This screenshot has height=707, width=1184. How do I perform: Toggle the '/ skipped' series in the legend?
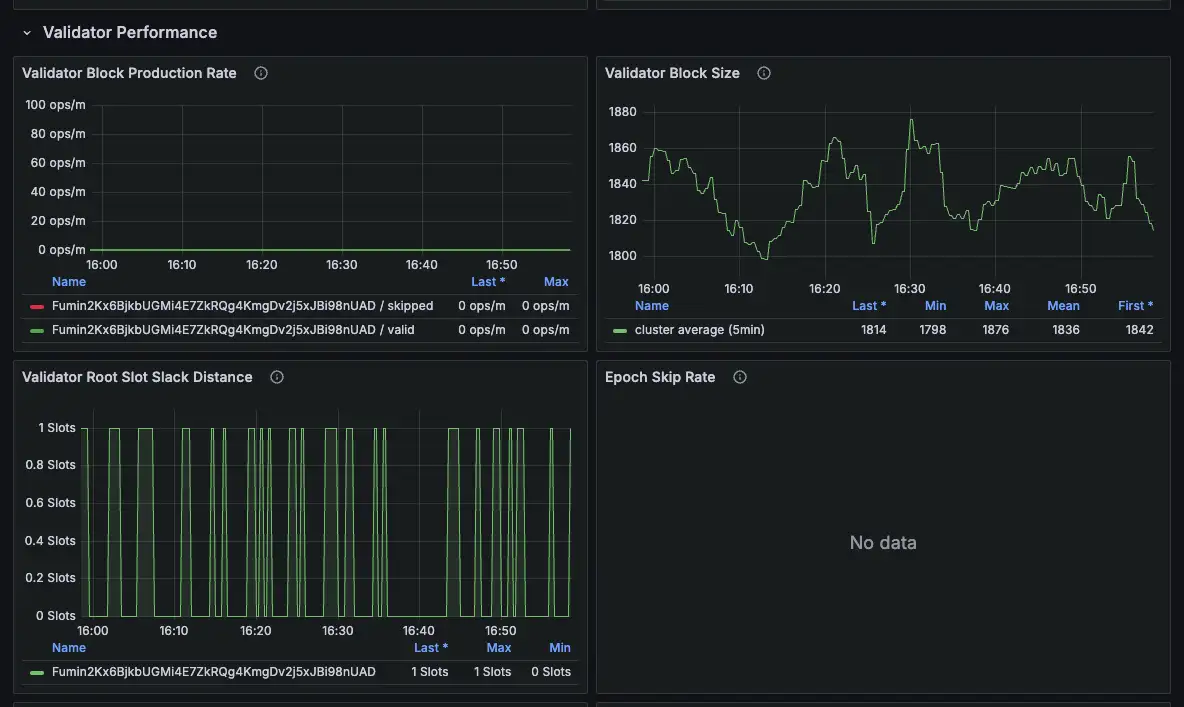pos(242,306)
